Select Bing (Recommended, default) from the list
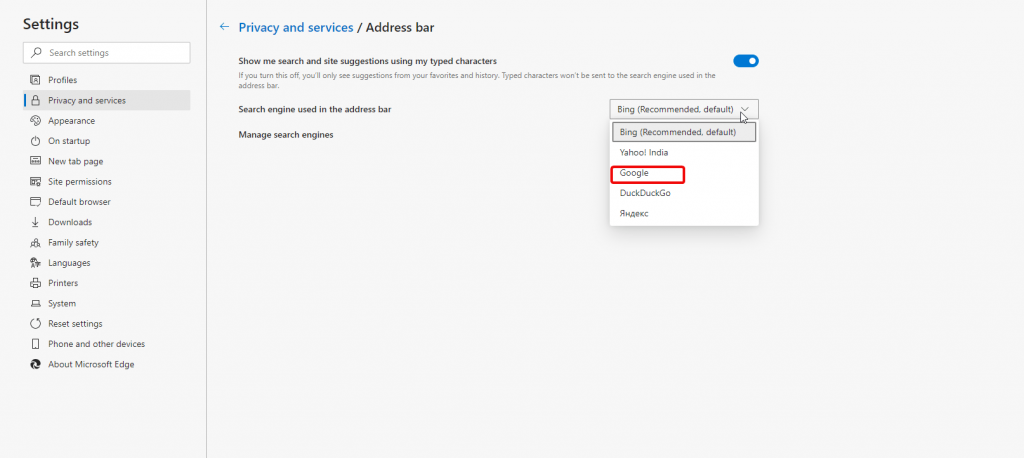Viewport: 1024px width, 458px height. click(x=684, y=132)
